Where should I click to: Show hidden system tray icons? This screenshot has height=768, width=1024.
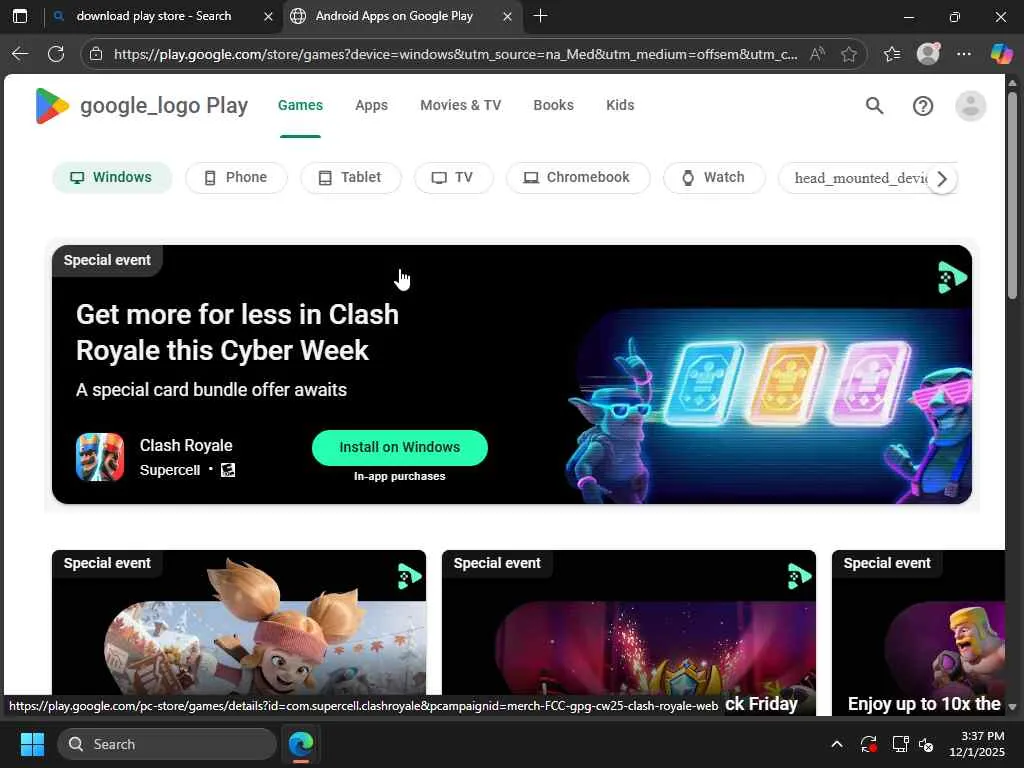(837, 744)
